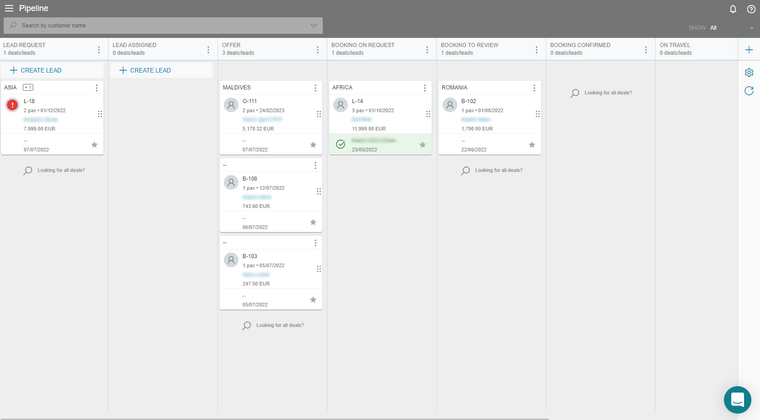Click the ON TRAVEL column header

(x=675, y=45)
